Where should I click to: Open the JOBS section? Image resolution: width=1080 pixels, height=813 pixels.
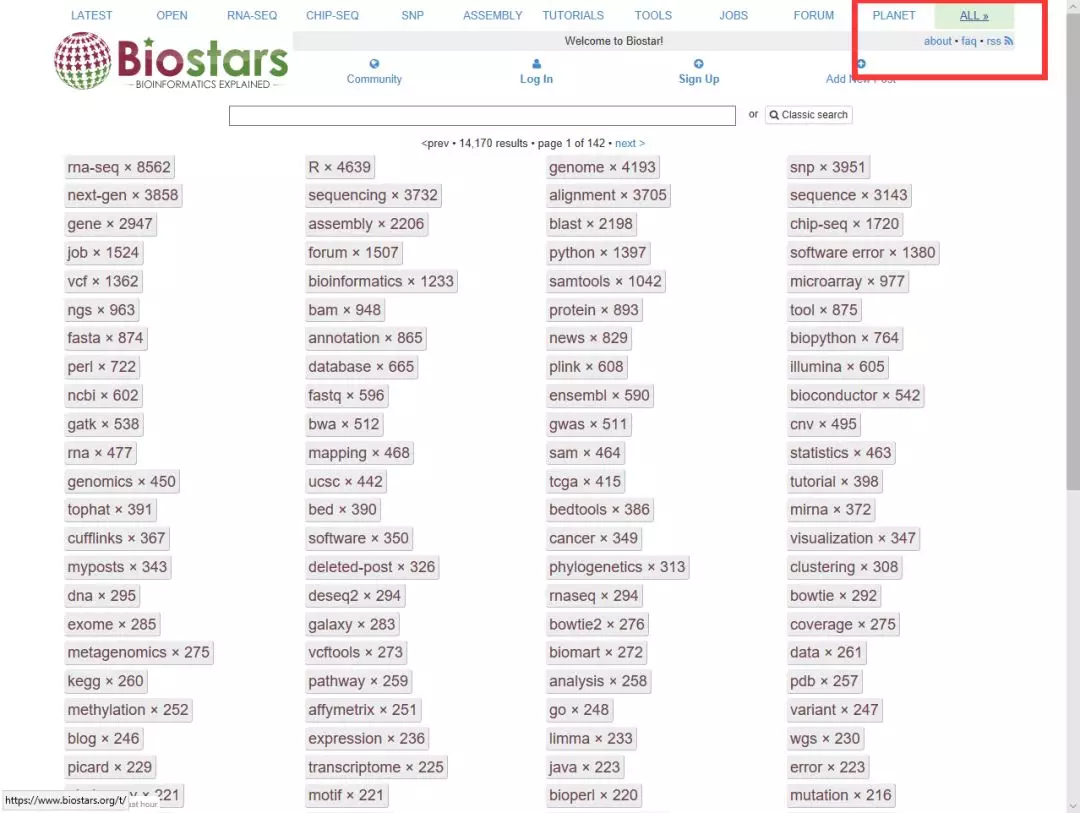click(x=733, y=15)
